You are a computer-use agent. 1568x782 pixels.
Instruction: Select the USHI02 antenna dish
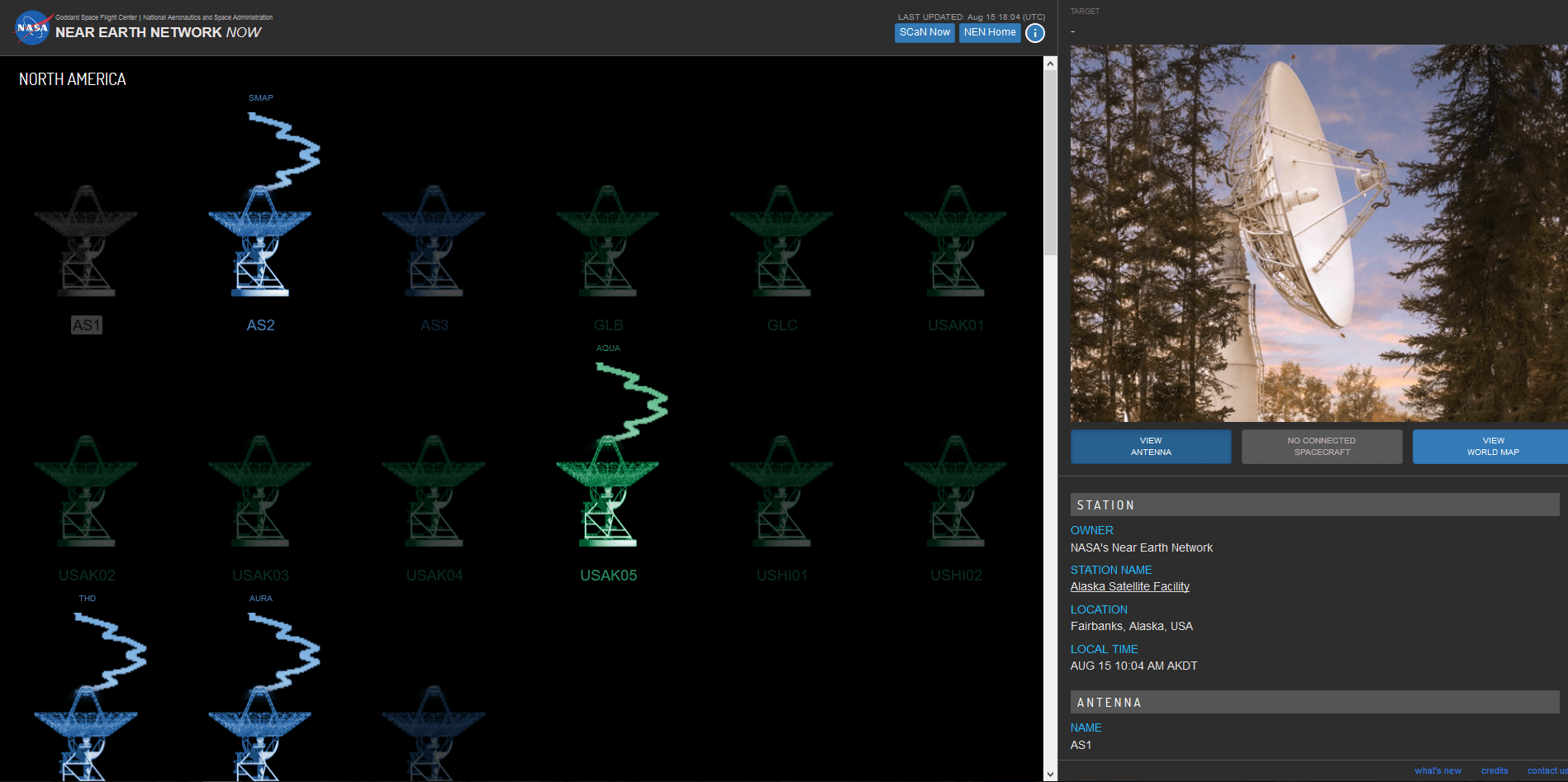click(956, 491)
